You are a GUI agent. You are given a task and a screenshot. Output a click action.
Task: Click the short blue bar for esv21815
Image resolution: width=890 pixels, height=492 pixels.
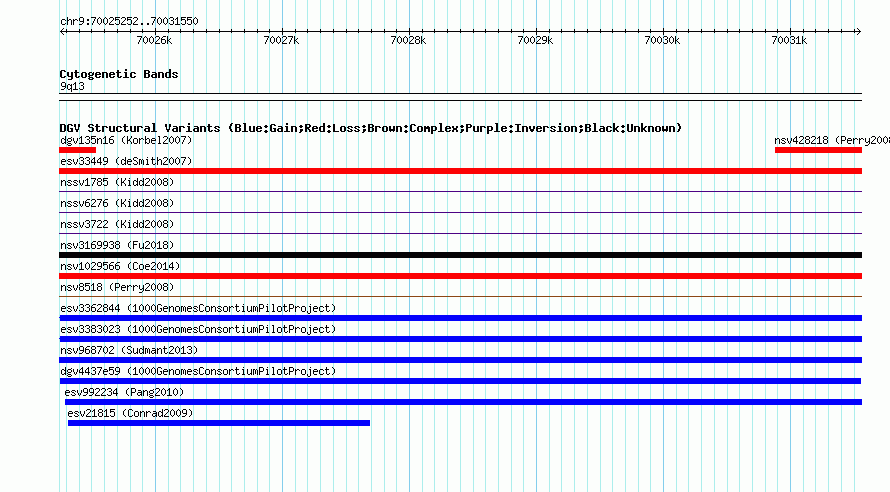[x=219, y=423]
